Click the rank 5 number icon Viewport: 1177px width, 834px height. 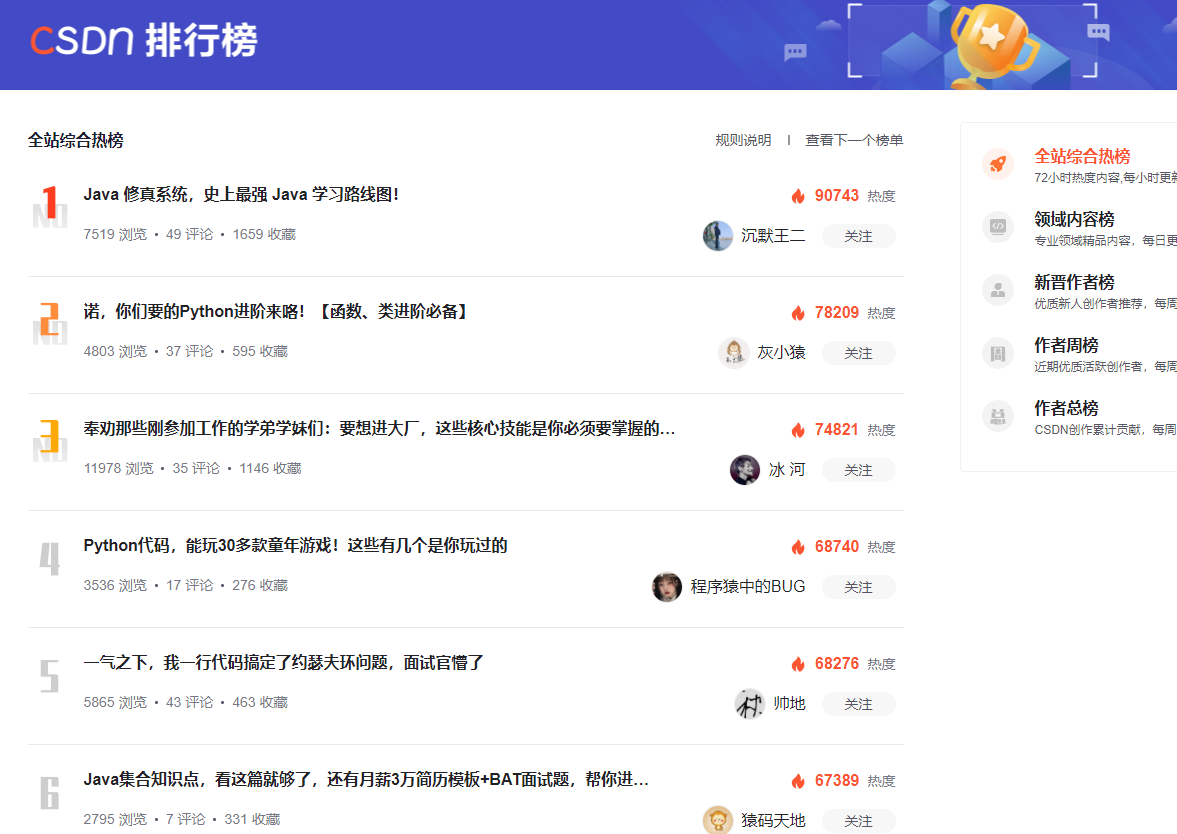click(x=50, y=676)
